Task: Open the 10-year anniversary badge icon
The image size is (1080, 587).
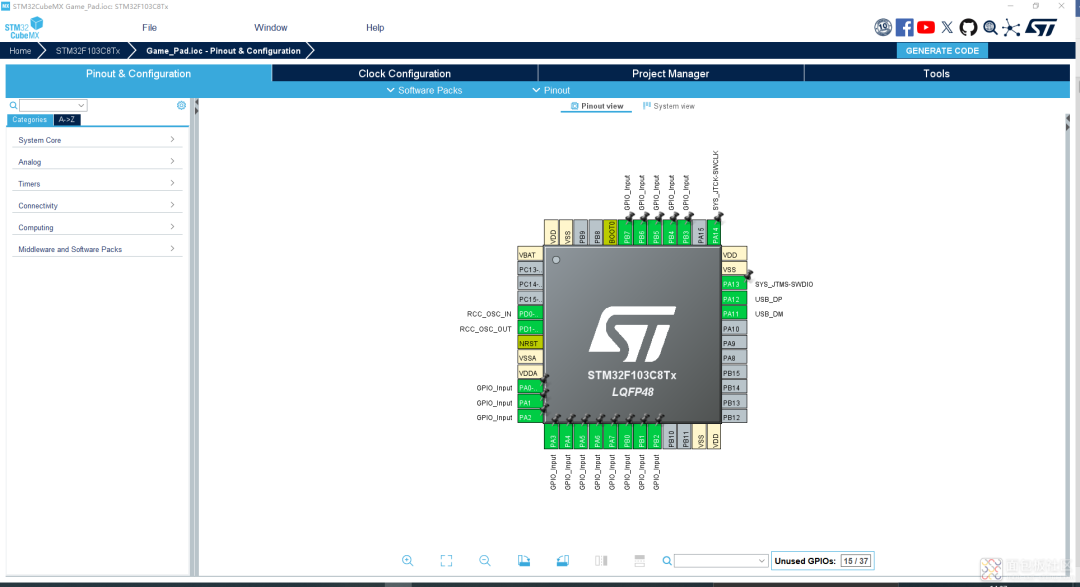Action: 883,28
